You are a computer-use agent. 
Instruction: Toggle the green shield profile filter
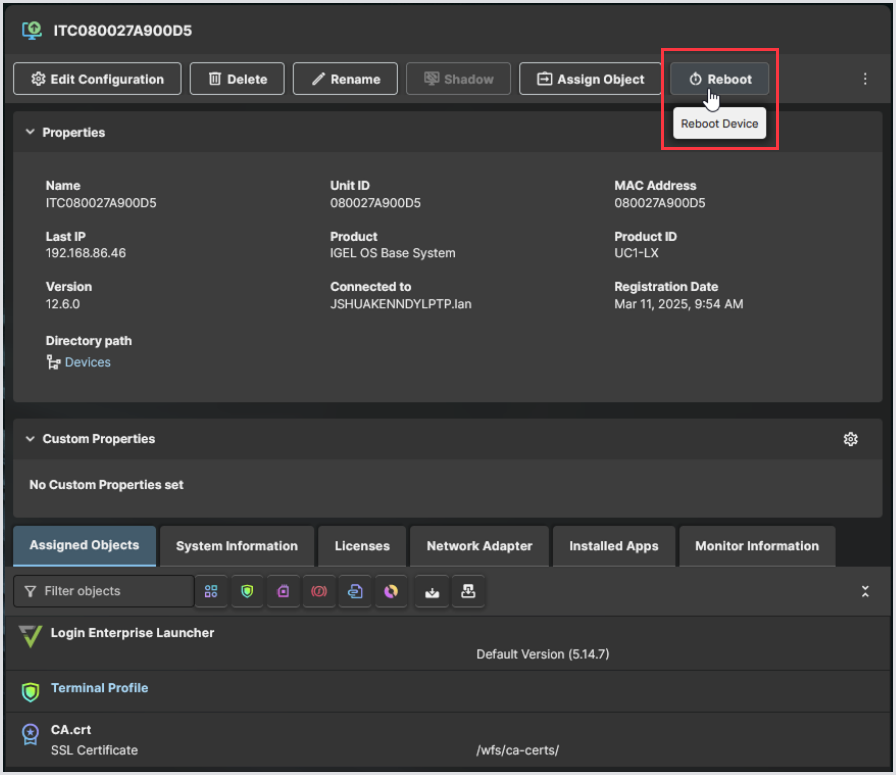(247, 592)
